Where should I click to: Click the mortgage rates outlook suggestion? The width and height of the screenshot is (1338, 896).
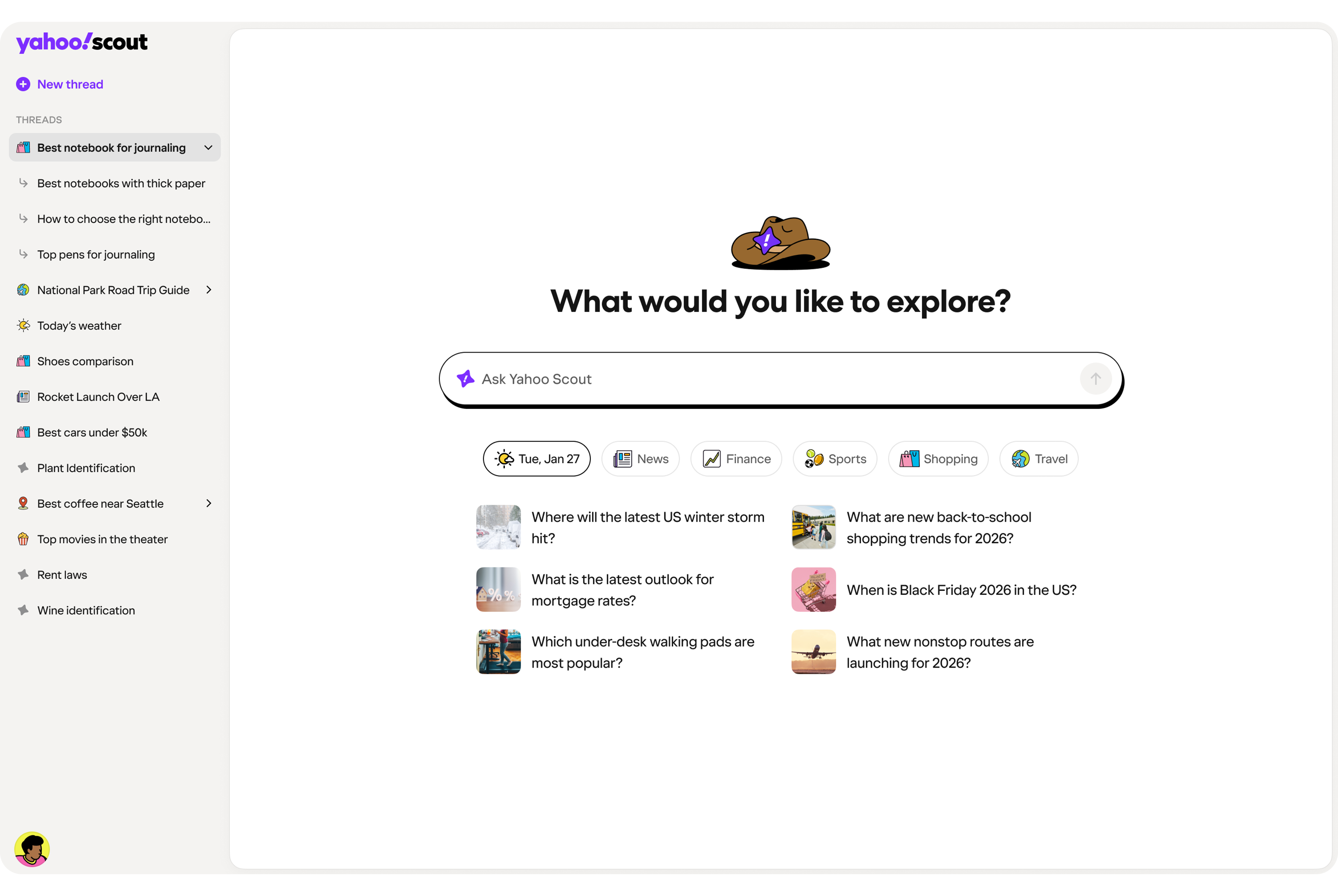(623, 590)
